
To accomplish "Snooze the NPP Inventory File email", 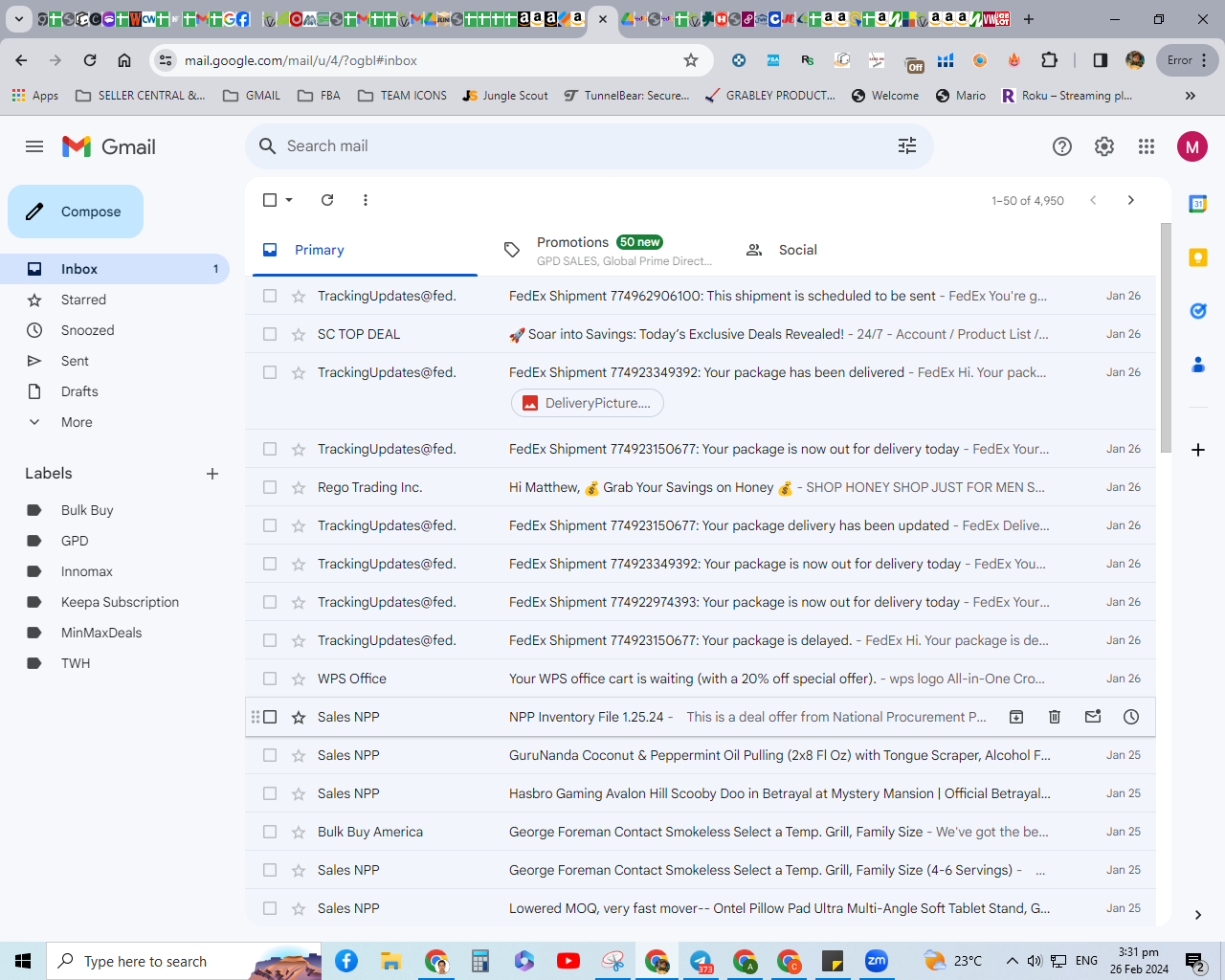I will (1131, 717).
